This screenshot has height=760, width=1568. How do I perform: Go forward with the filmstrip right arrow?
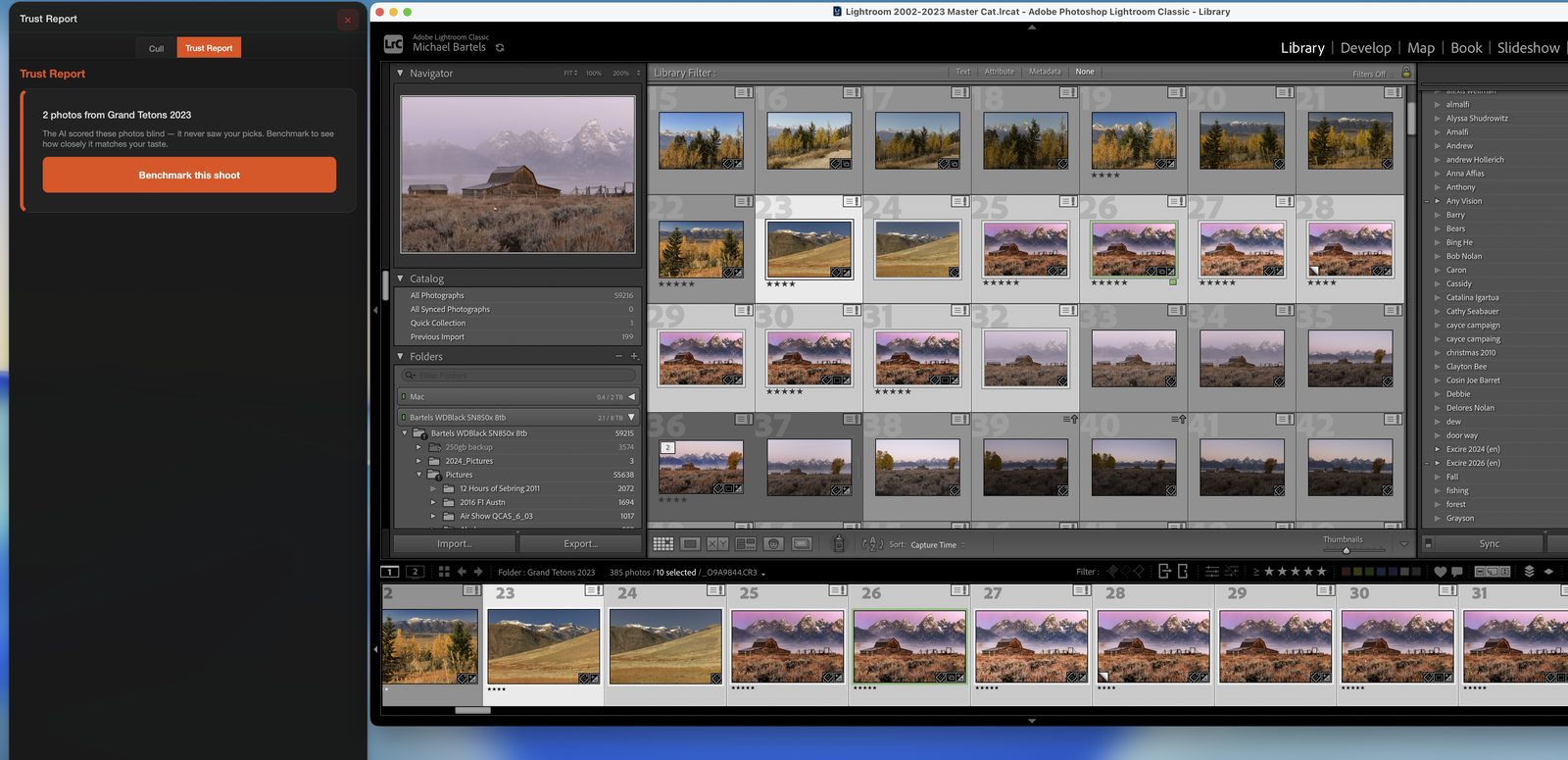(478, 572)
